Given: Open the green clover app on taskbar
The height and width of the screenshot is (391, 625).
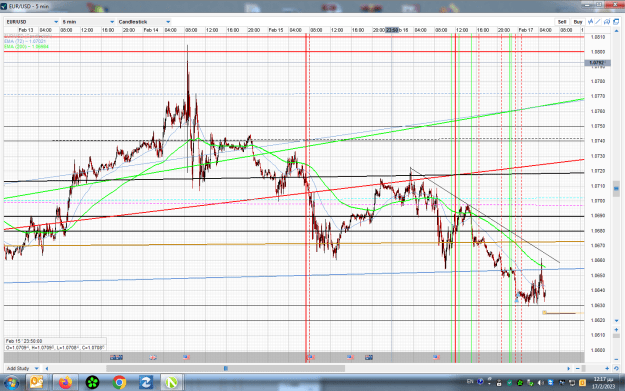Looking at the screenshot, I should click(x=92, y=383).
